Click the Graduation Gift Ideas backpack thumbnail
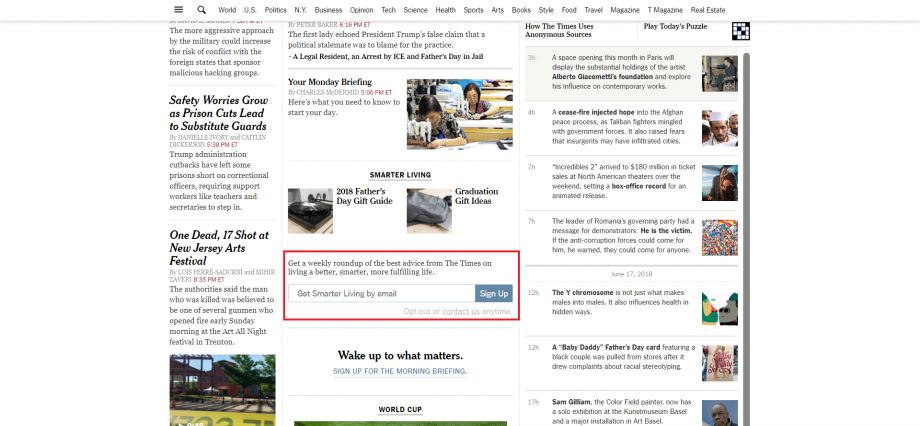 point(429,211)
